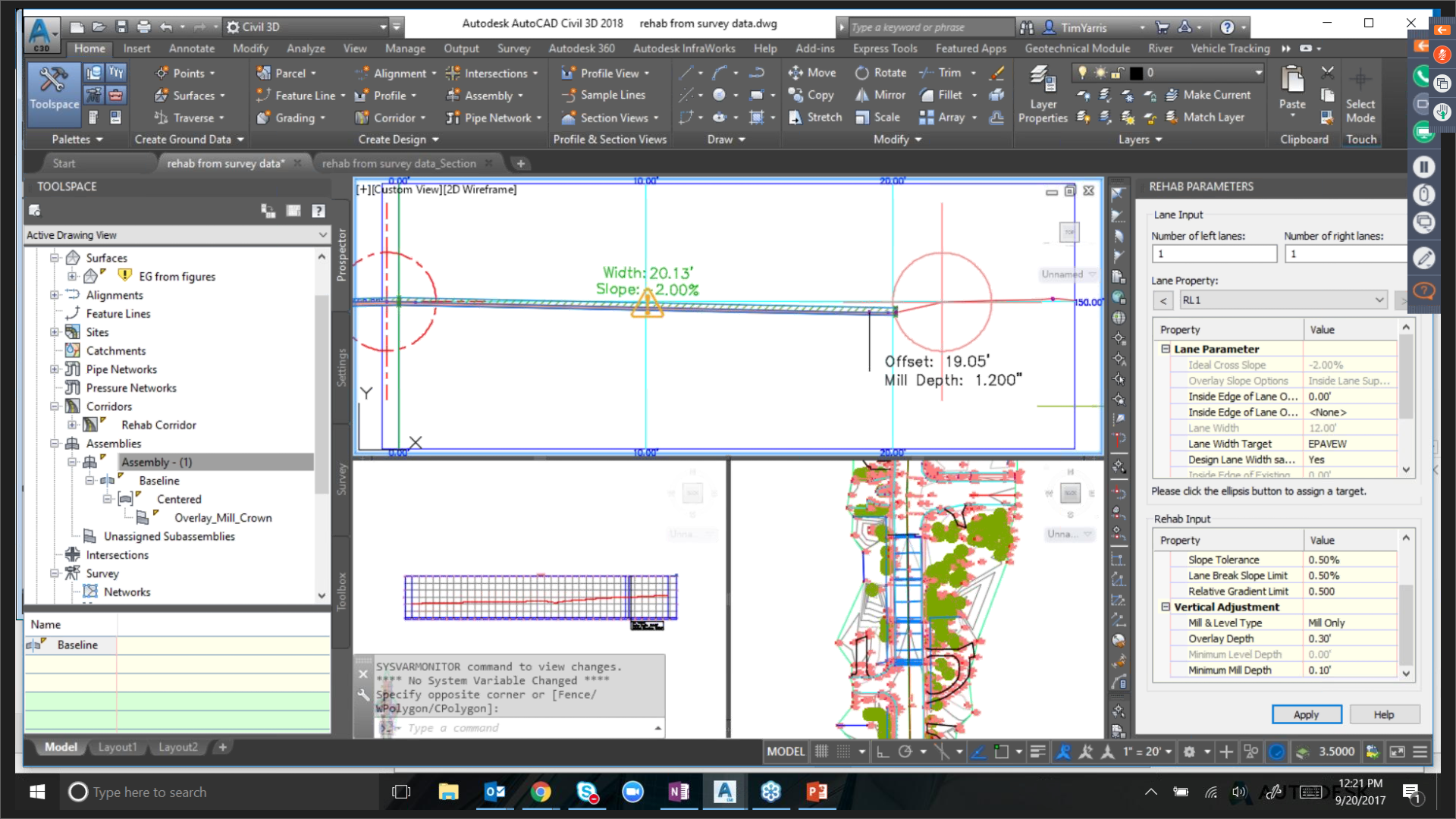Toggle lineweight display in status bar
Viewport: 1456px width, 819px height.
point(1037,752)
